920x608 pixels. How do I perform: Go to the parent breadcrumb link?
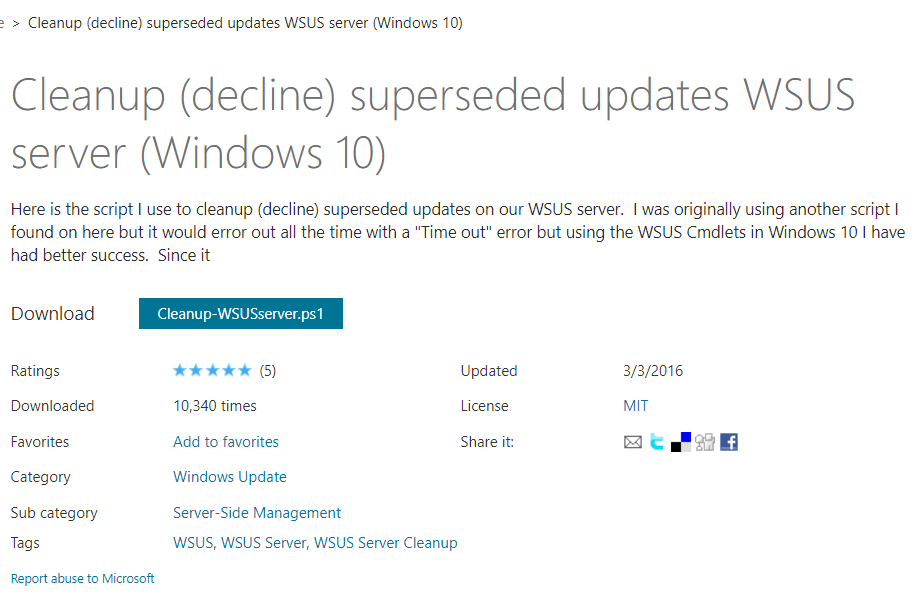coord(2,23)
